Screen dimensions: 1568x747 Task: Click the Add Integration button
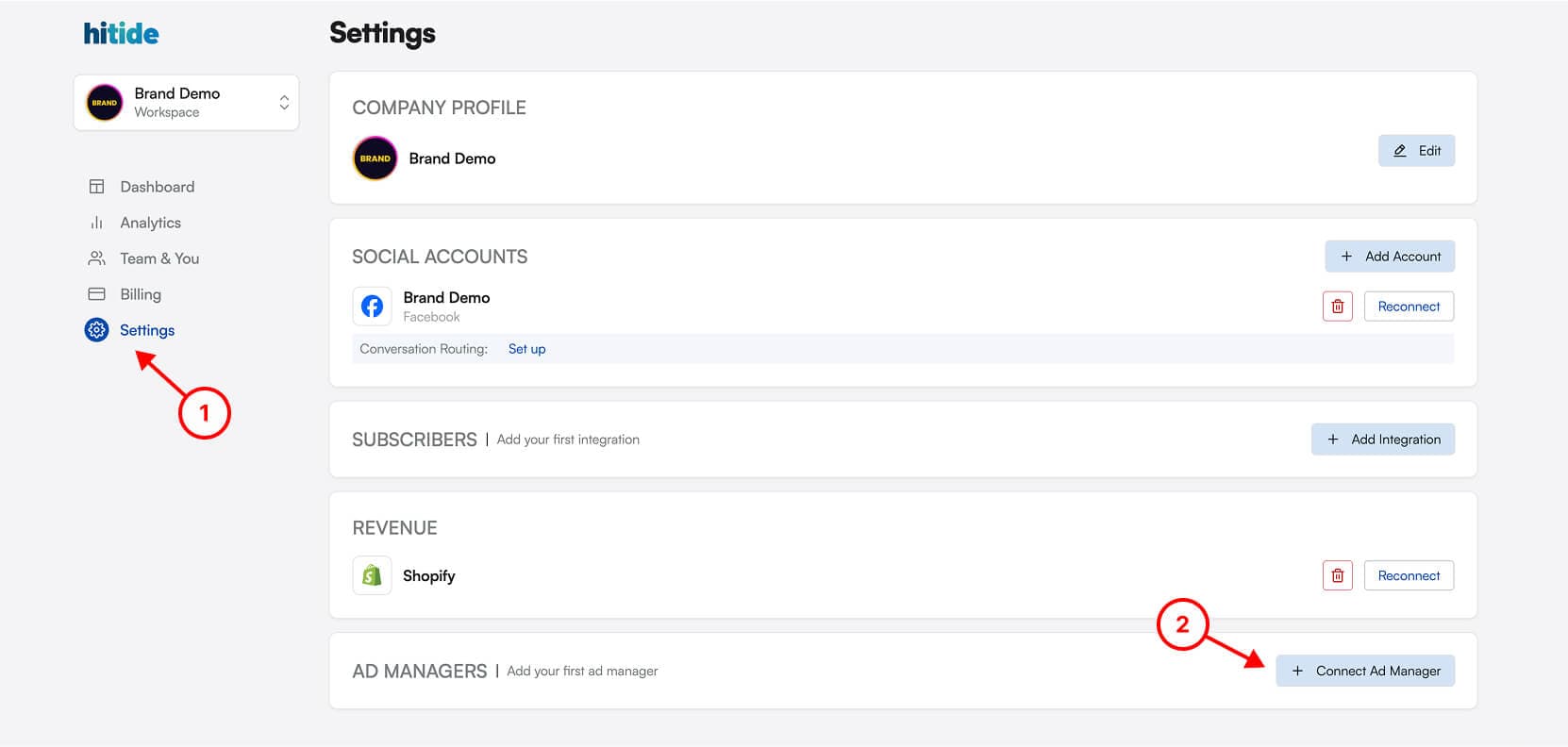pos(1383,440)
